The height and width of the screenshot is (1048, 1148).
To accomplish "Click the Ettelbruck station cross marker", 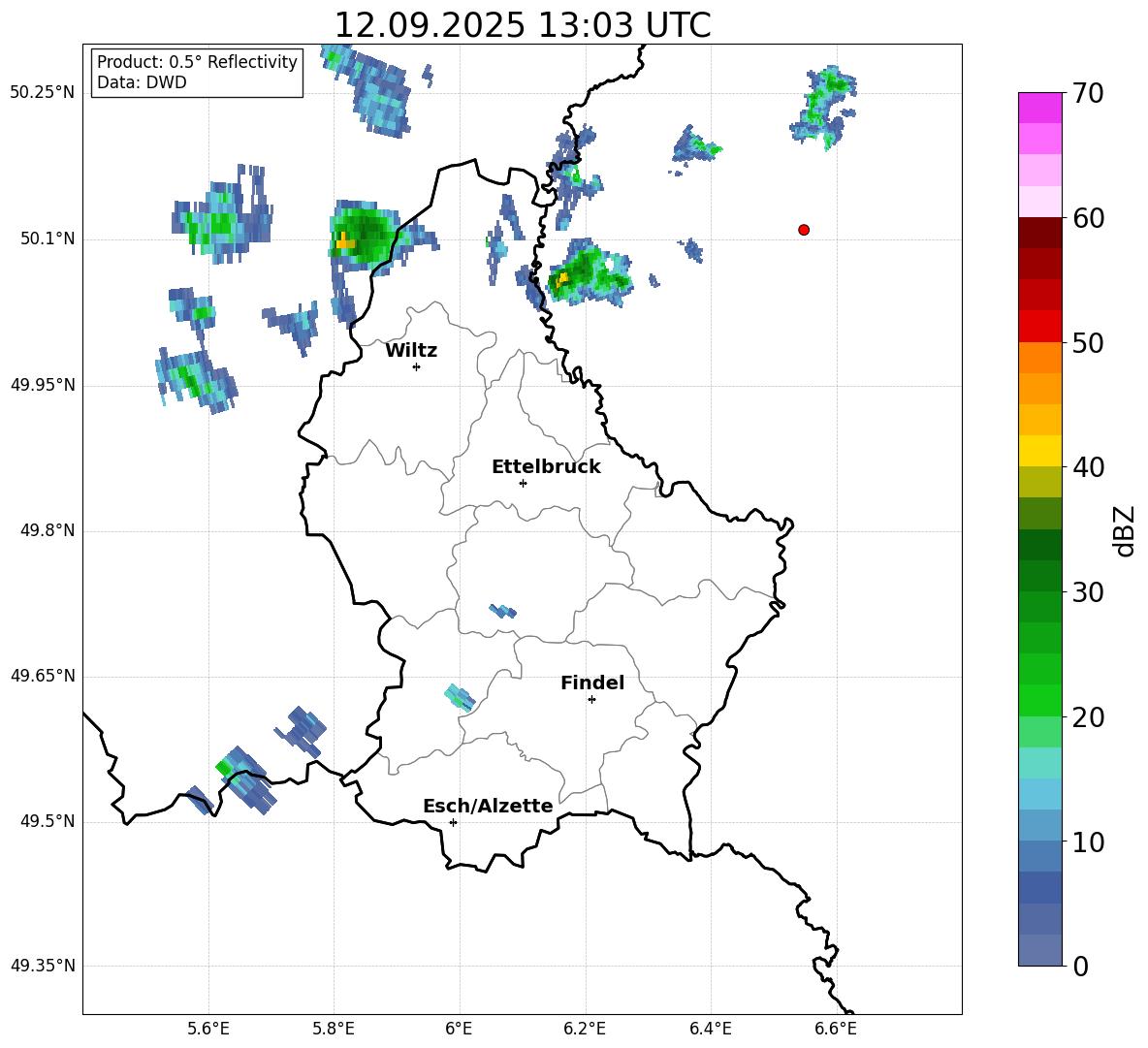I will click(x=523, y=483).
